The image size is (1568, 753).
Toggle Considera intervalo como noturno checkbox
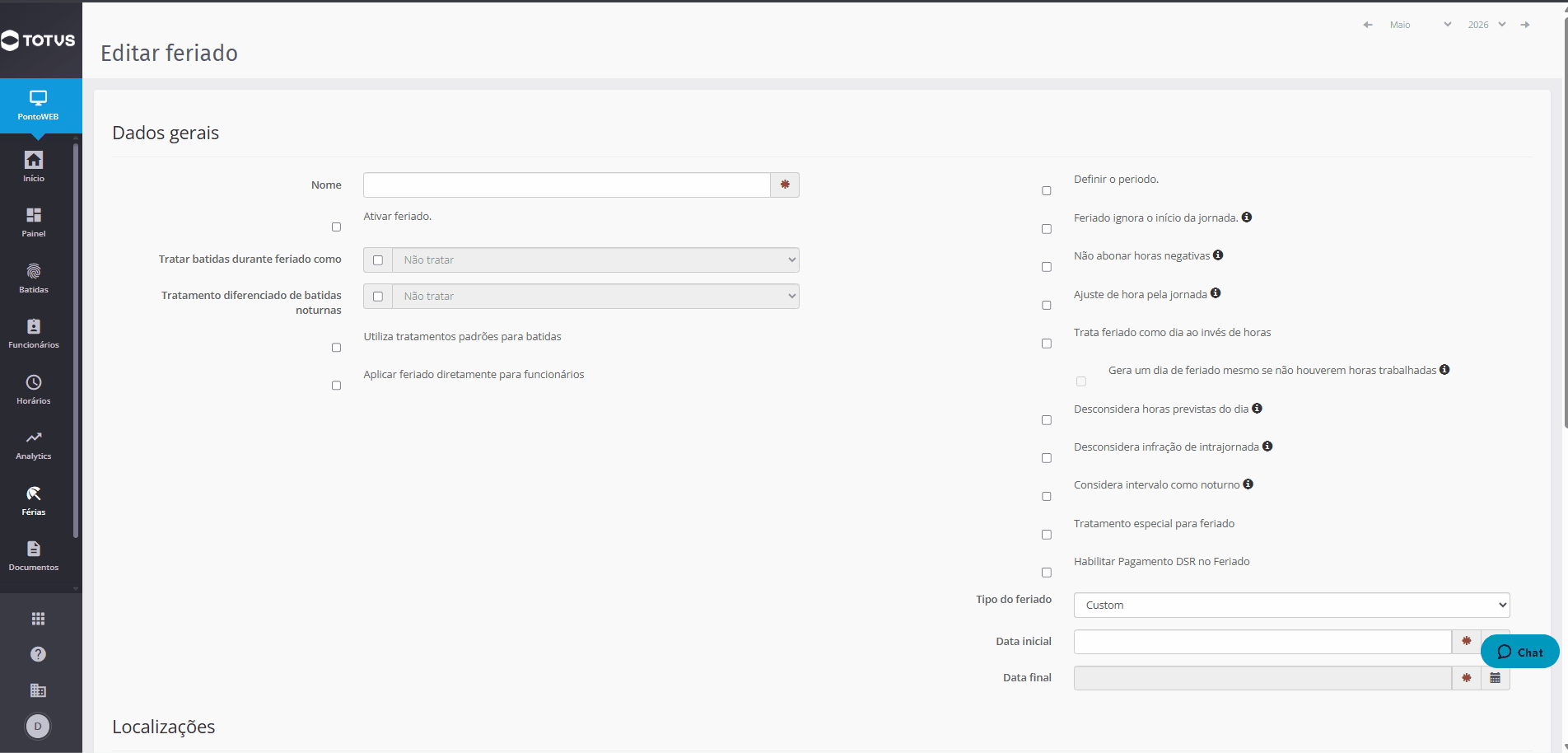pos(1047,497)
